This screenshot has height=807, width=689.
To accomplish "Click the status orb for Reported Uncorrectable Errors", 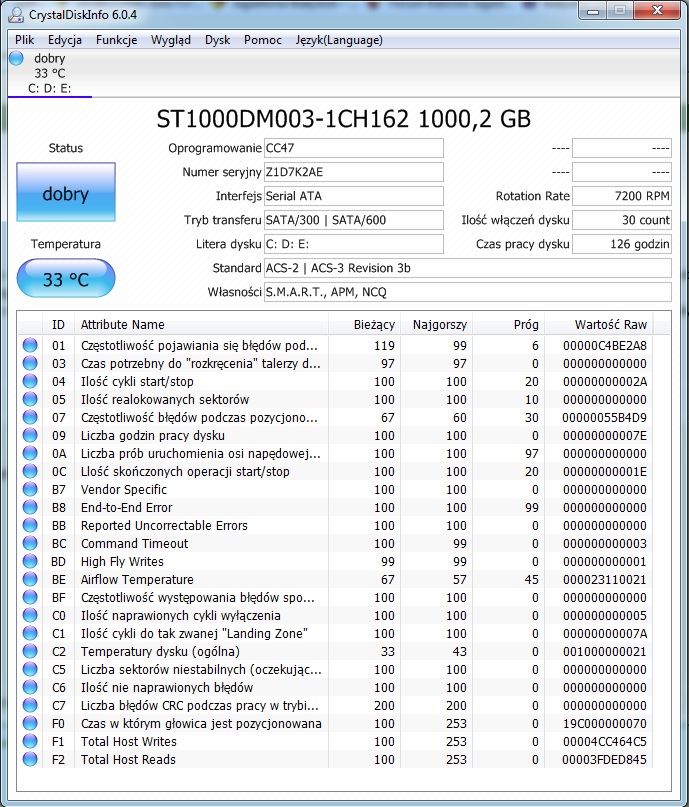I will coord(30,525).
